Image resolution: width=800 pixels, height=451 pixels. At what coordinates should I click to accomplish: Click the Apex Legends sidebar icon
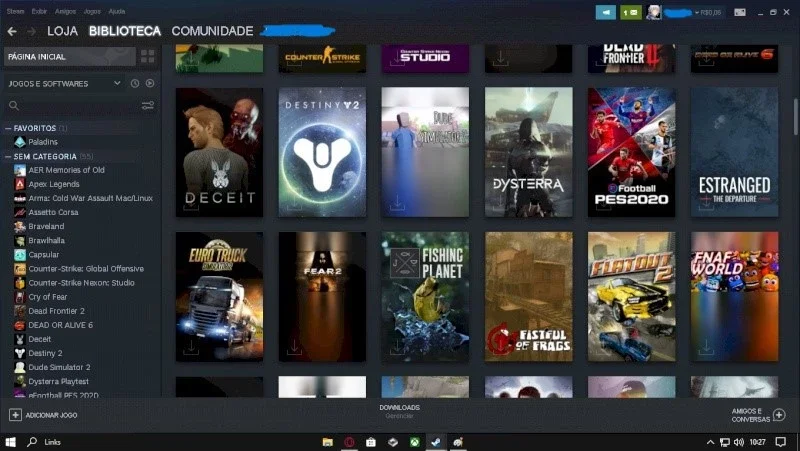tap(20, 184)
